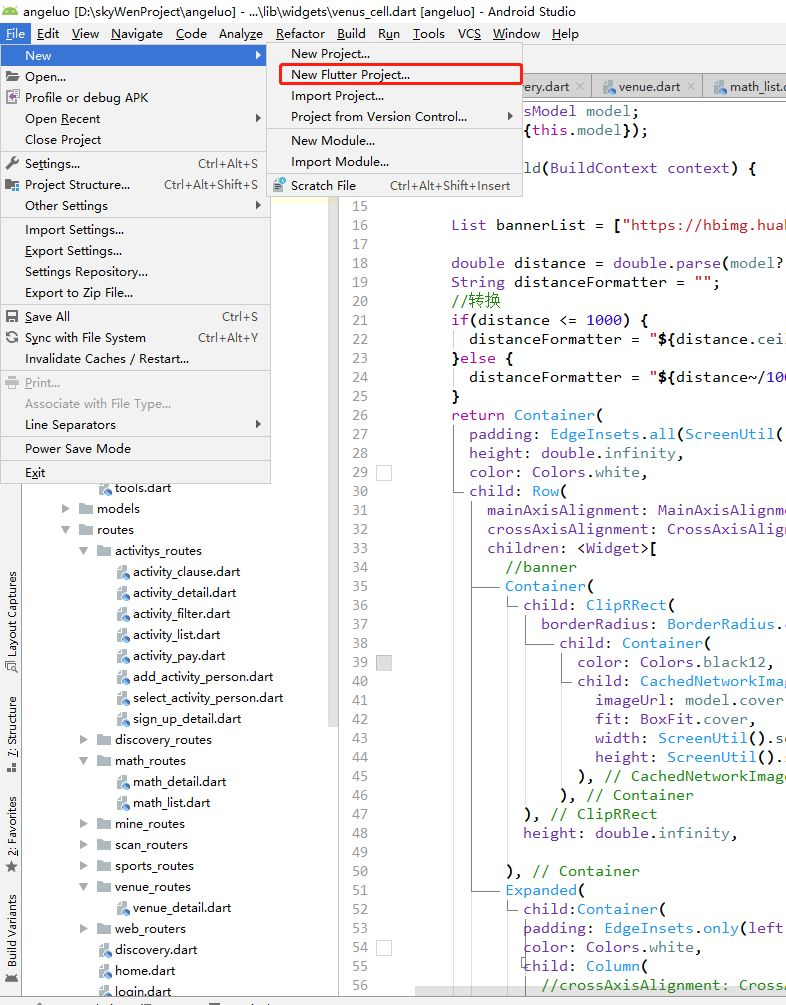This screenshot has height=1005, width=786.
Task: Click the Structure tool window icon
Action: (12, 767)
